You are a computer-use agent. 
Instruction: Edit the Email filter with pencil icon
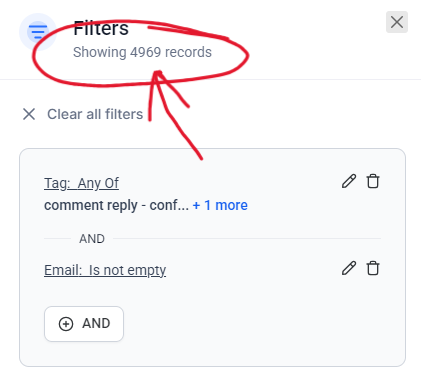point(349,268)
